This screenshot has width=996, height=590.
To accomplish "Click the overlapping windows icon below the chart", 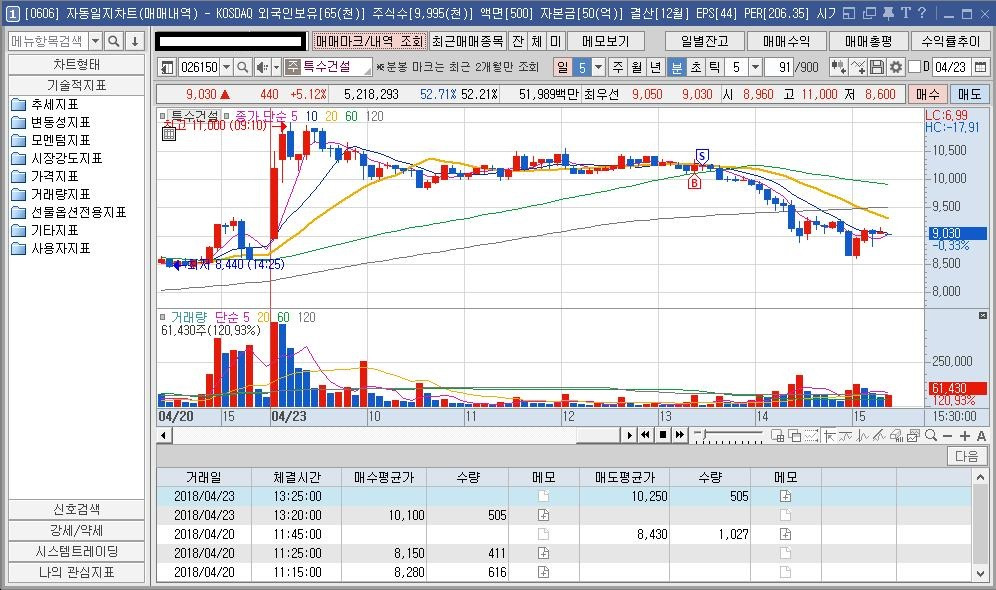I will [794, 436].
